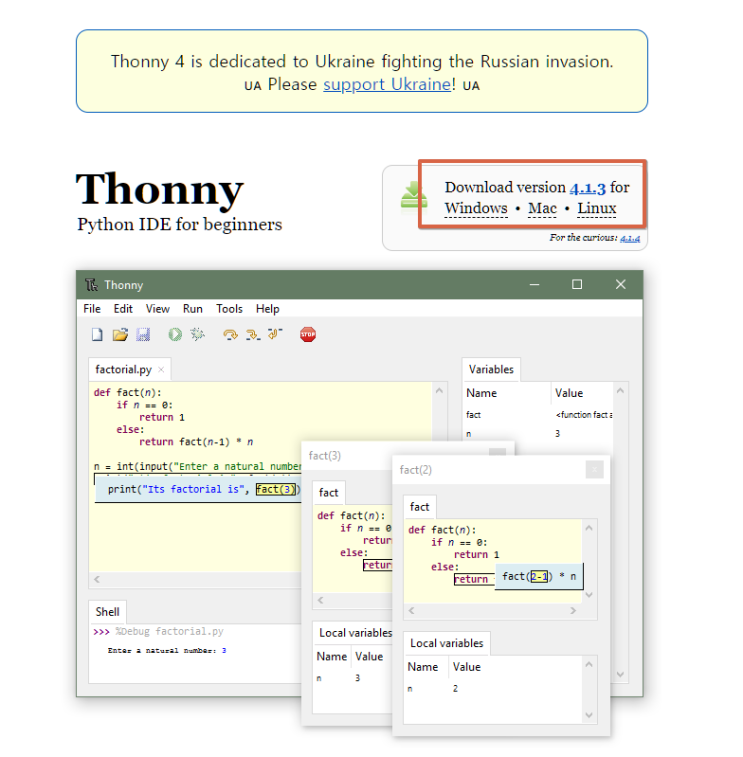Image resolution: width=743 pixels, height=757 pixels.
Task: Click fact(2) local variables scroll-up arrow
Action: [589, 664]
